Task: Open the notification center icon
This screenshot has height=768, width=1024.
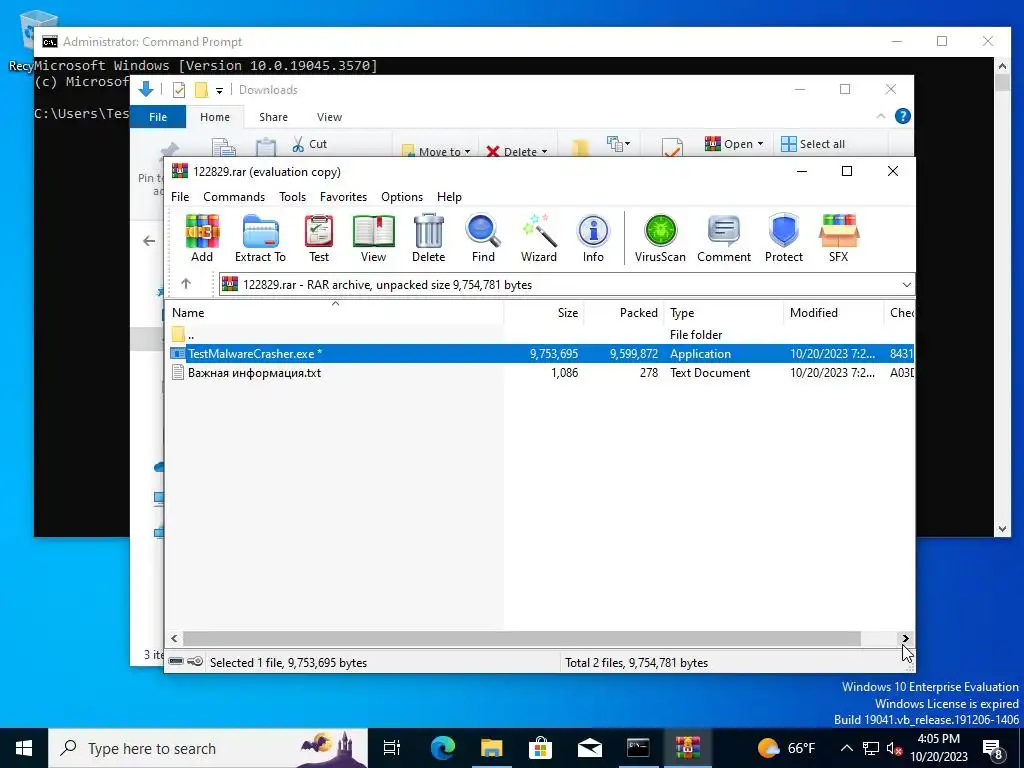Action: tap(993, 748)
